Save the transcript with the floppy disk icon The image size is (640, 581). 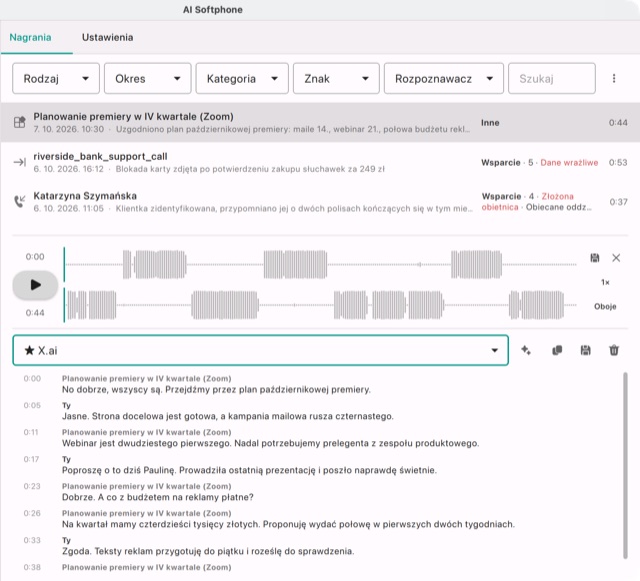tap(585, 350)
